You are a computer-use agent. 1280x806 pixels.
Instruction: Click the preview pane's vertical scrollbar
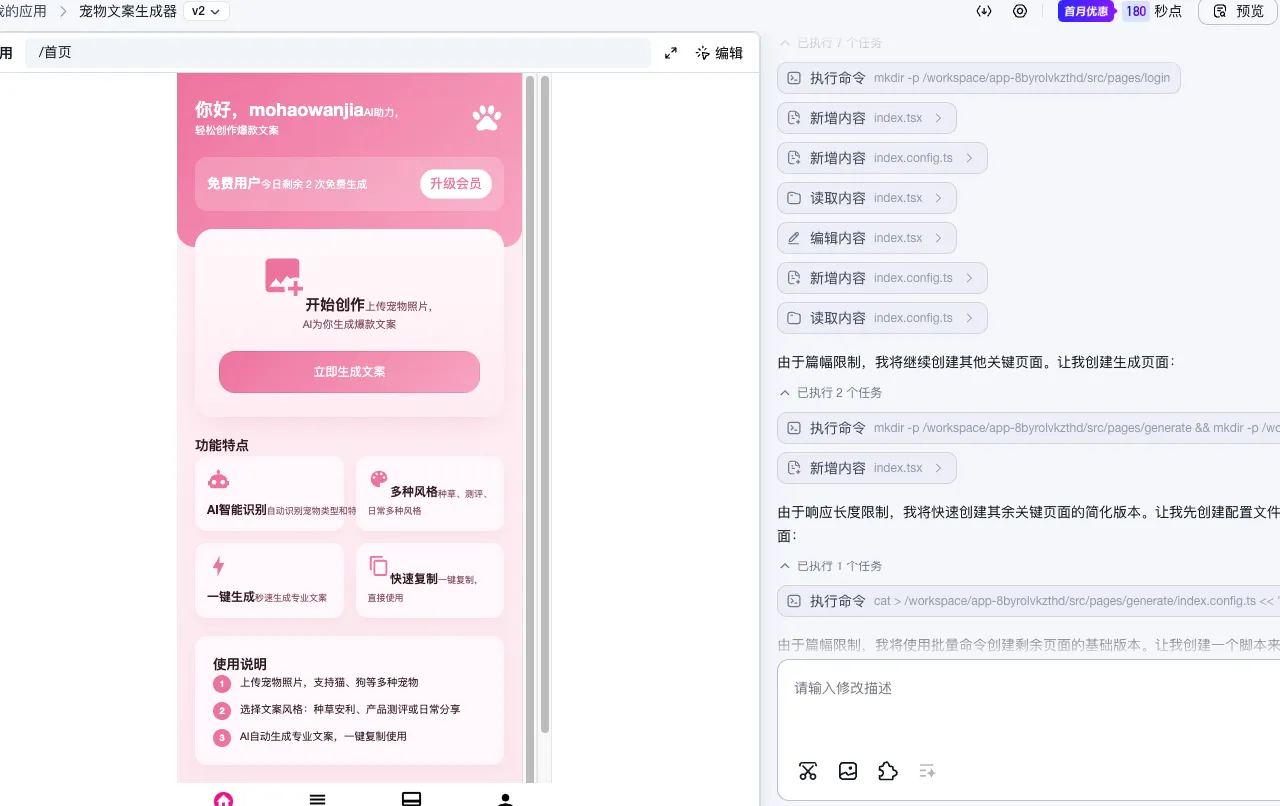click(545, 405)
